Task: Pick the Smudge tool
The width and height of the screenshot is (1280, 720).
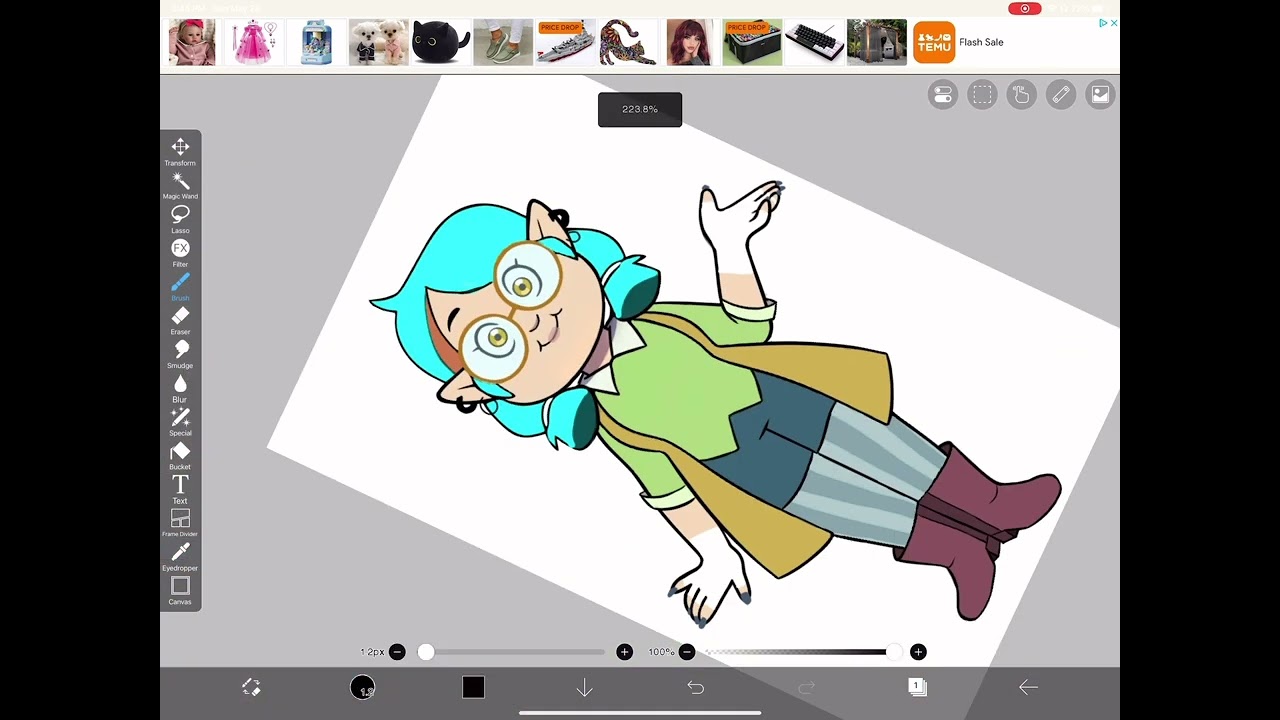Action: [x=180, y=354]
